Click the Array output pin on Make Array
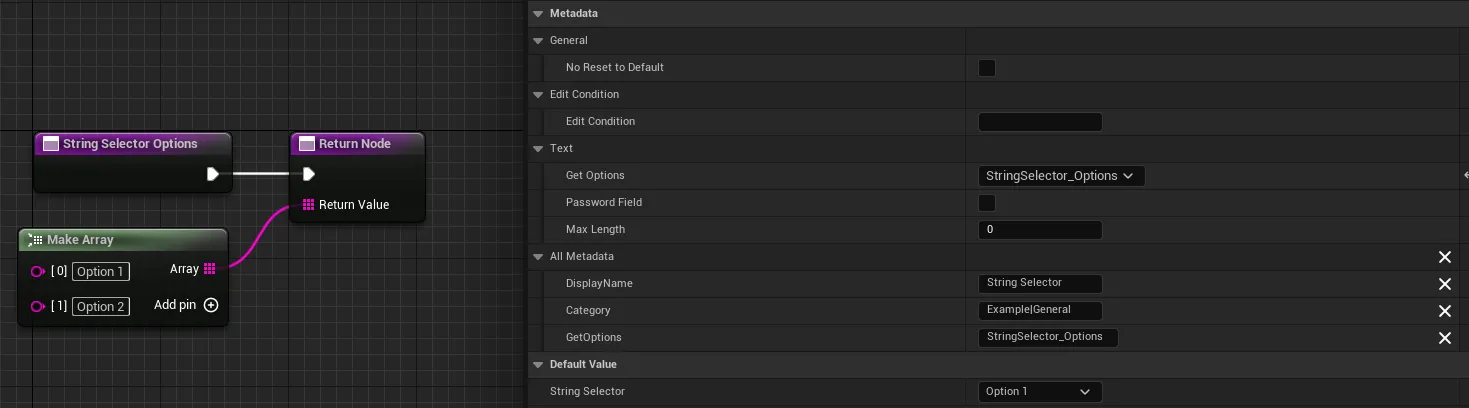The image size is (1469, 408). point(209,269)
